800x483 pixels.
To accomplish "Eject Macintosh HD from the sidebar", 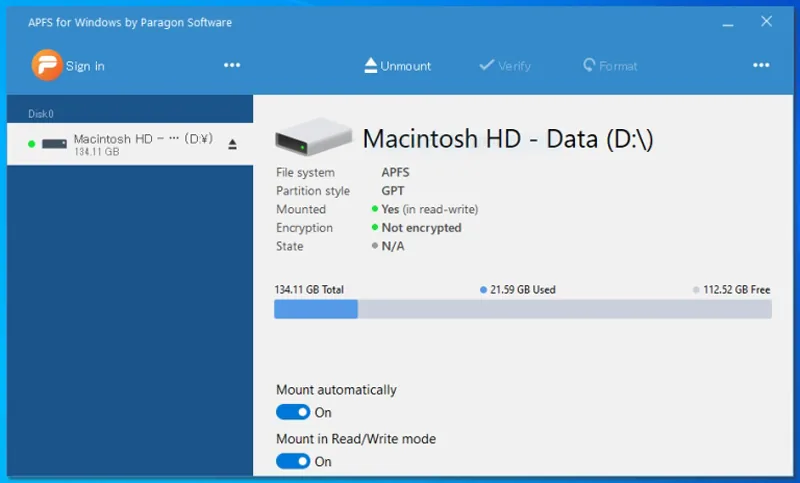I will pyautogui.click(x=232, y=144).
